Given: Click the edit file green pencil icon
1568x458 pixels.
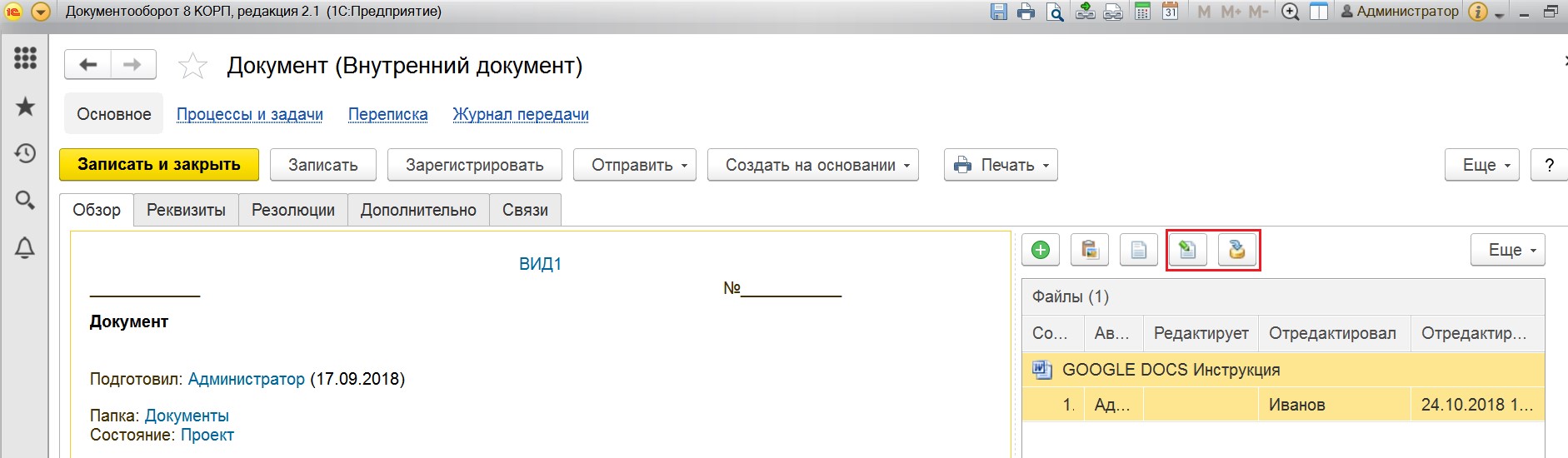Looking at the screenshot, I should tap(1188, 250).
